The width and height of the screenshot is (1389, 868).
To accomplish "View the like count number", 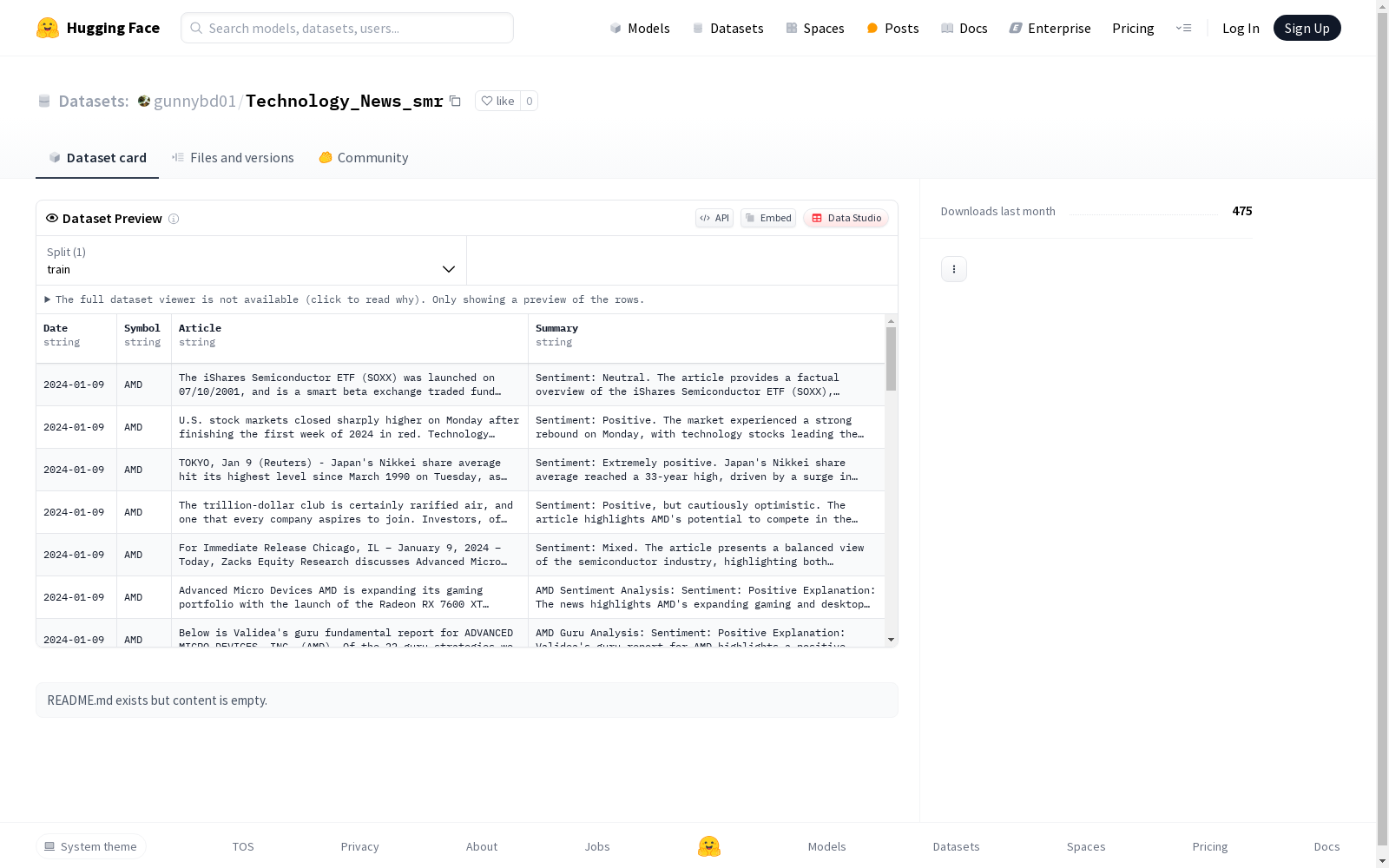I will tap(529, 101).
